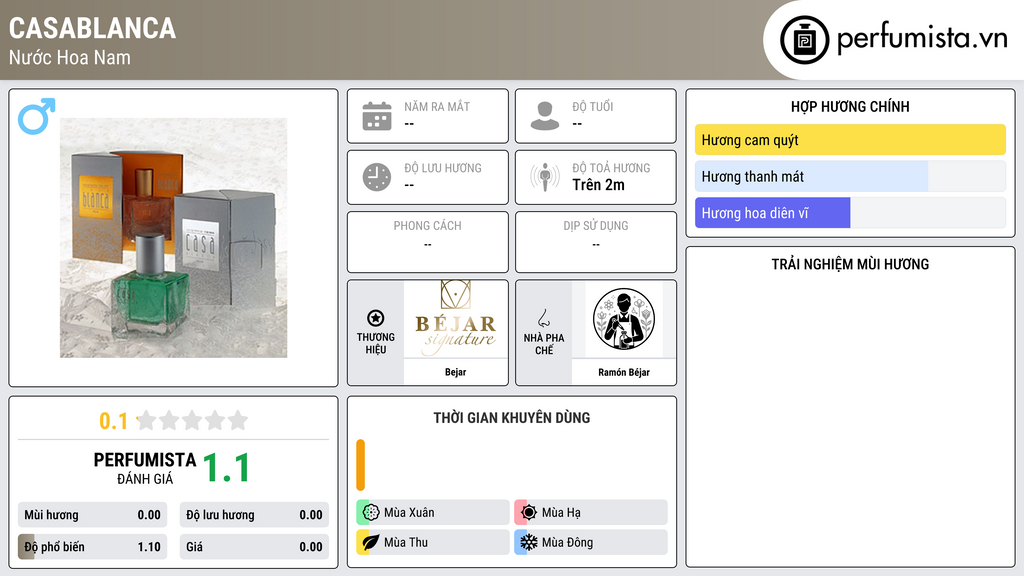Click the person icon beside Độ Tuổi
1024x576 pixels.
[545, 116]
